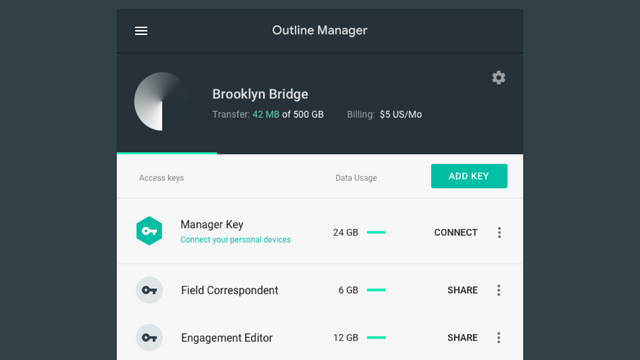
Task: Click the Outline Manager title
Action: 320,31
